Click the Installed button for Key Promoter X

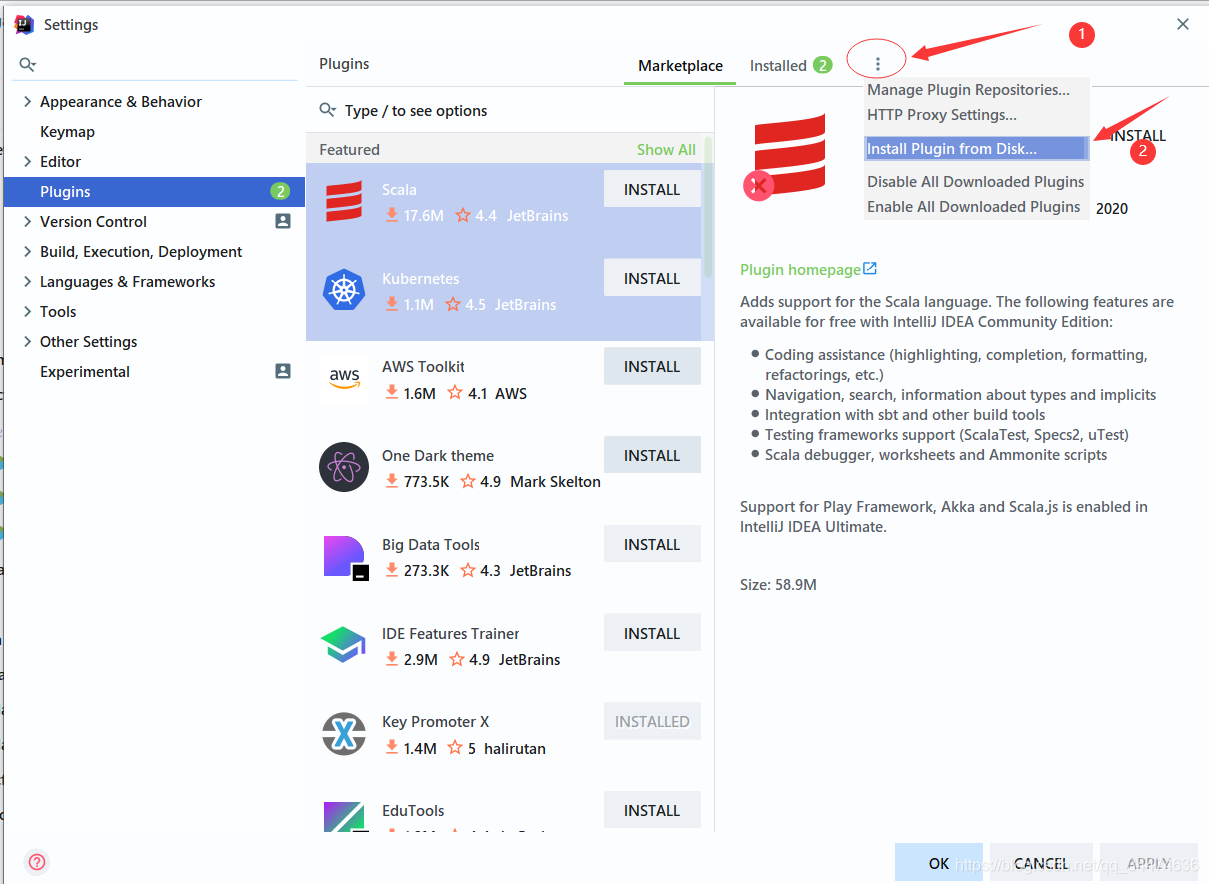pyautogui.click(x=652, y=721)
